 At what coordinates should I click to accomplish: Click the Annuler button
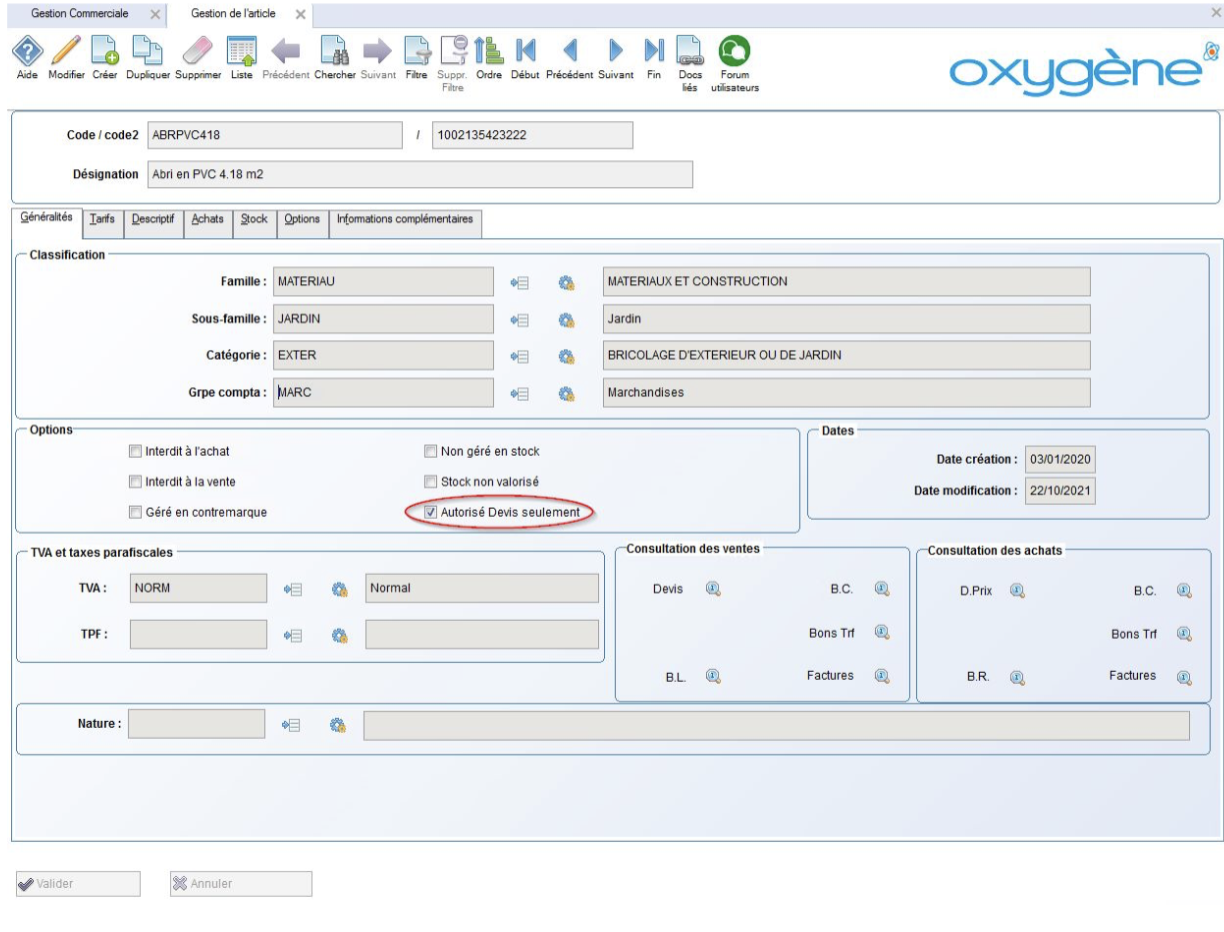point(241,883)
